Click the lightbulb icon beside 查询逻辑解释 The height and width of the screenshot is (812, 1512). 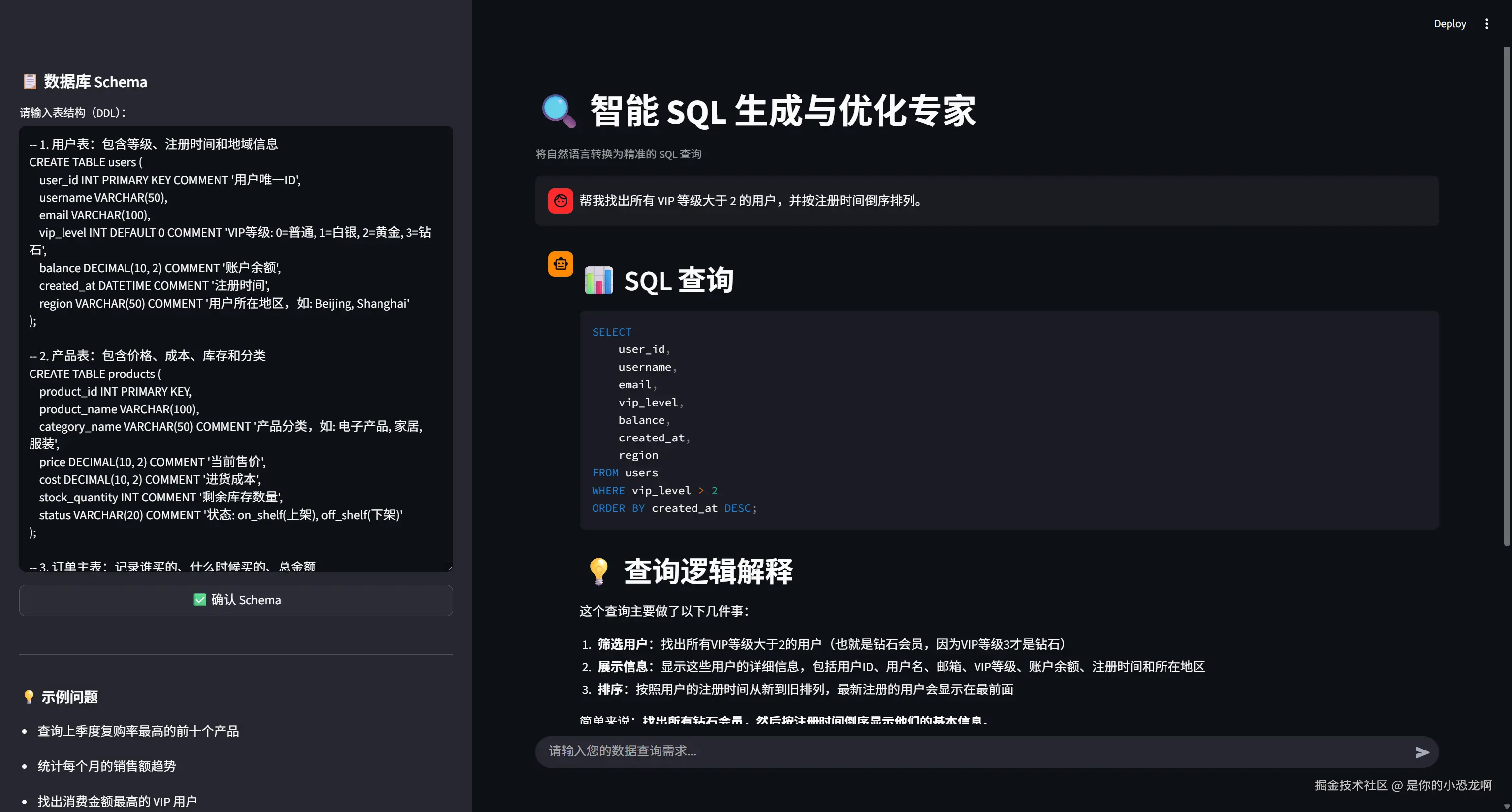(x=598, y=571)
